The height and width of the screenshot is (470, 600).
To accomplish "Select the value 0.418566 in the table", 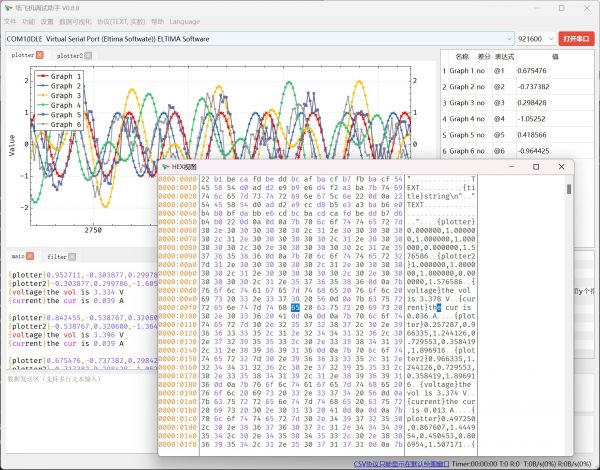I will pyautogui.click(x=532, y=135).
